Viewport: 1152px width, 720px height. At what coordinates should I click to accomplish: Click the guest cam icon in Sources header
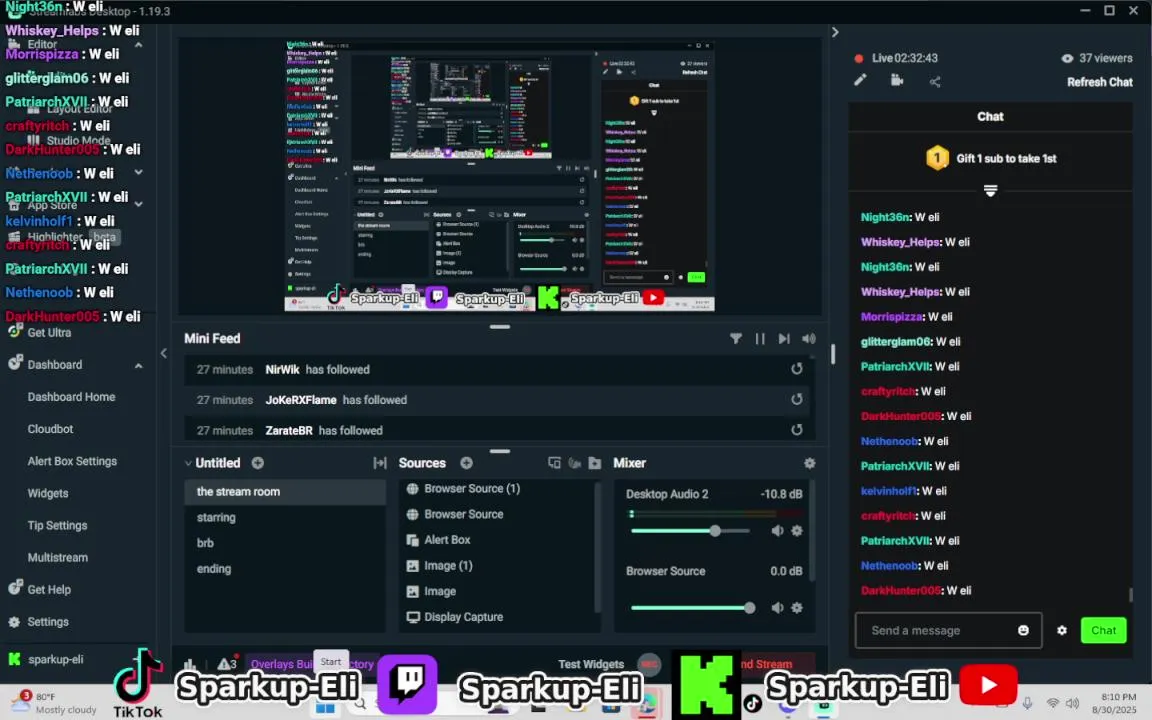[x=575, y=463]
